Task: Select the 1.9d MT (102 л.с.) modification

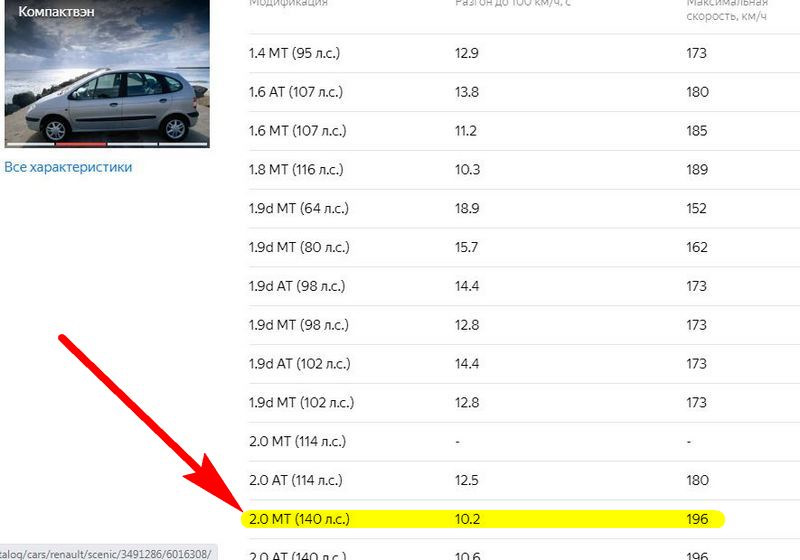Action: click(x=302, y=402)
